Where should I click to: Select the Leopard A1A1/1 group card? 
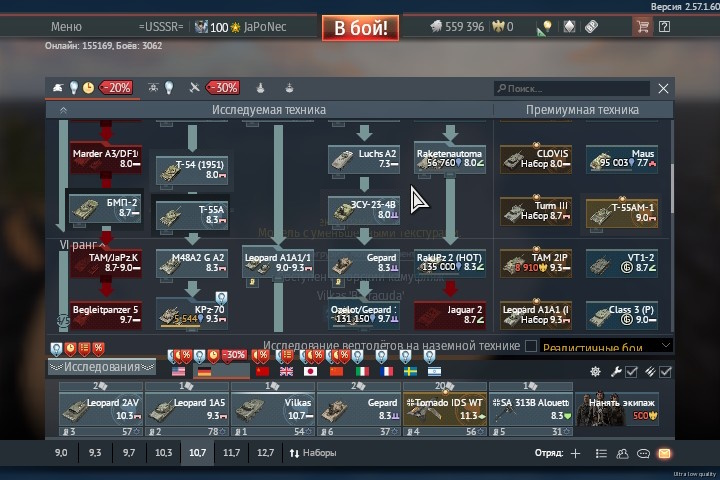tap(278, 263)
